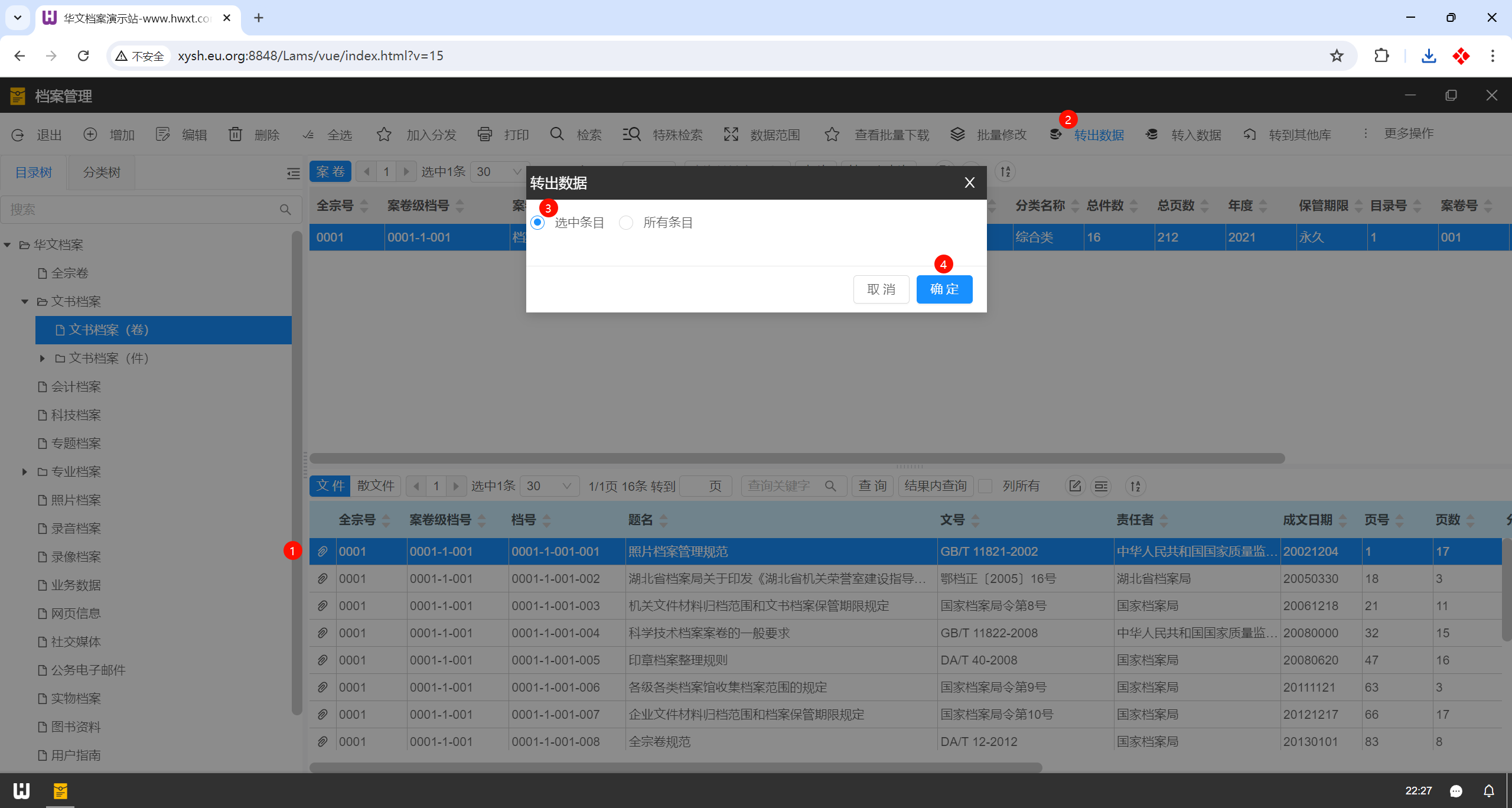Screen dimensions: 1512x808
Task: Click the 批量修改 layers icon
Action: [x=957, y=135]
